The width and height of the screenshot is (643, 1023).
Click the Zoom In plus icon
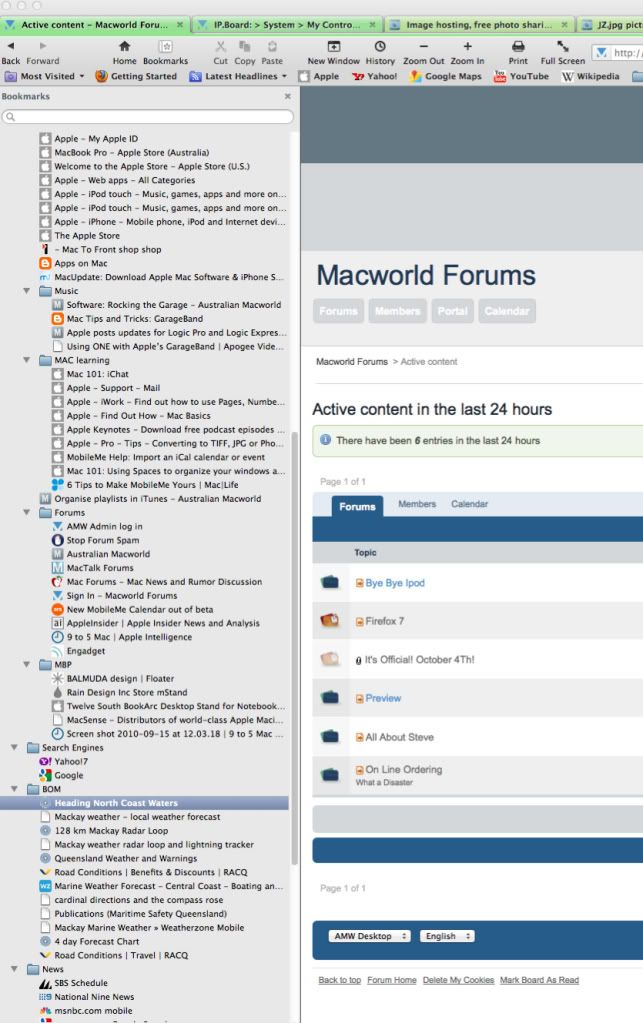pyautogui.click(x=467, y=46)
